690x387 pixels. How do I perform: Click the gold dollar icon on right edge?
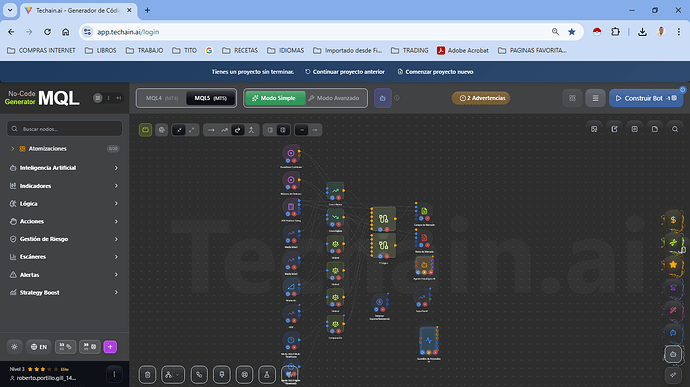673,220
